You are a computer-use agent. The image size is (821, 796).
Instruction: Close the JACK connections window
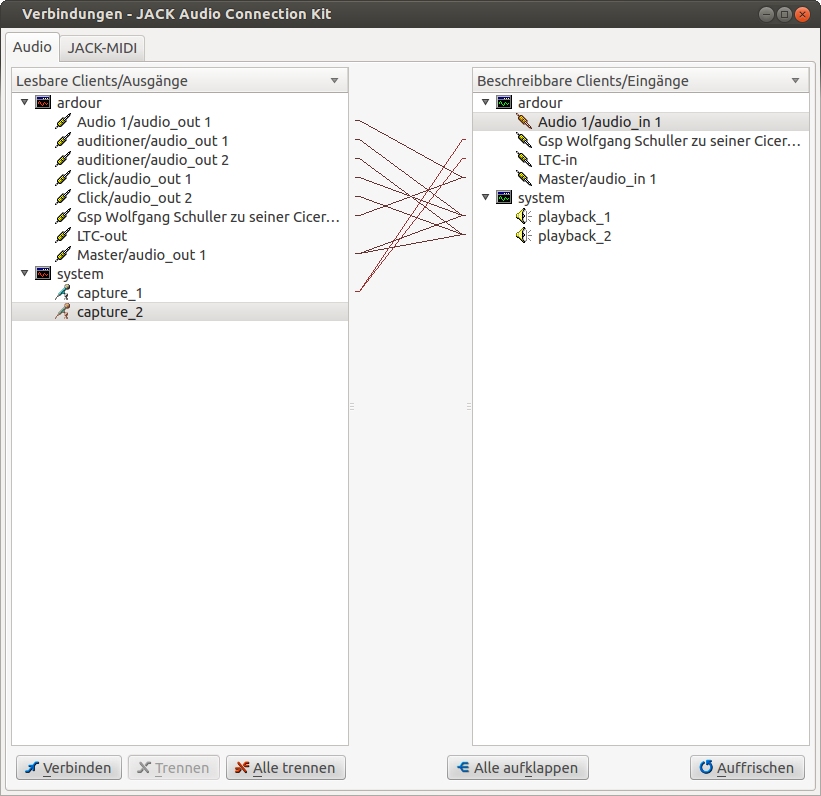pos(802,14)
